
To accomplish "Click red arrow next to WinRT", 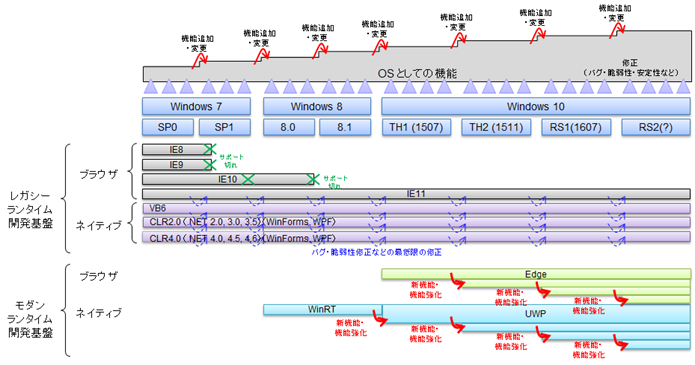I will (x=378, y=318).
